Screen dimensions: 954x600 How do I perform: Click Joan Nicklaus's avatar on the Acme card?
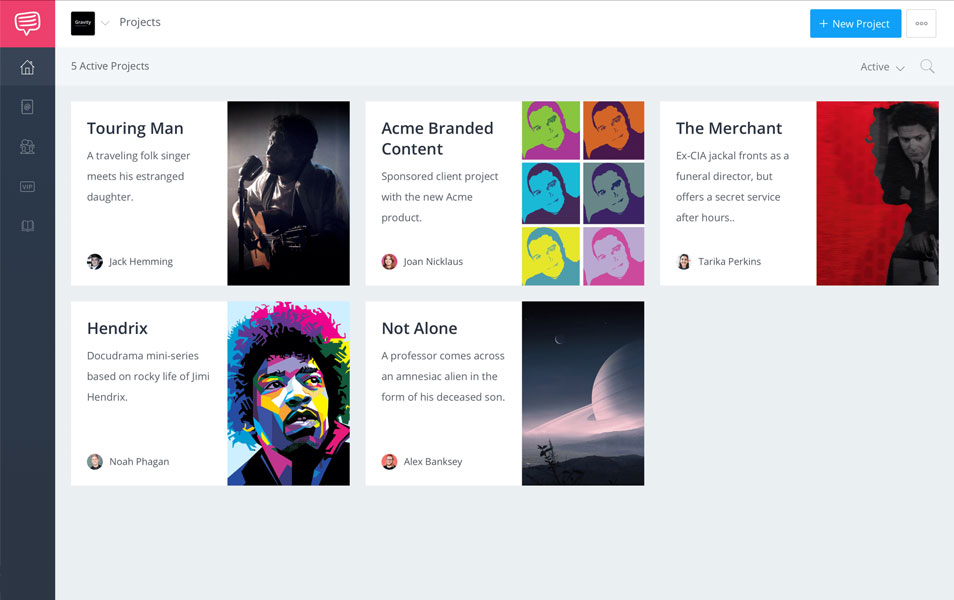tap(389, 261)
